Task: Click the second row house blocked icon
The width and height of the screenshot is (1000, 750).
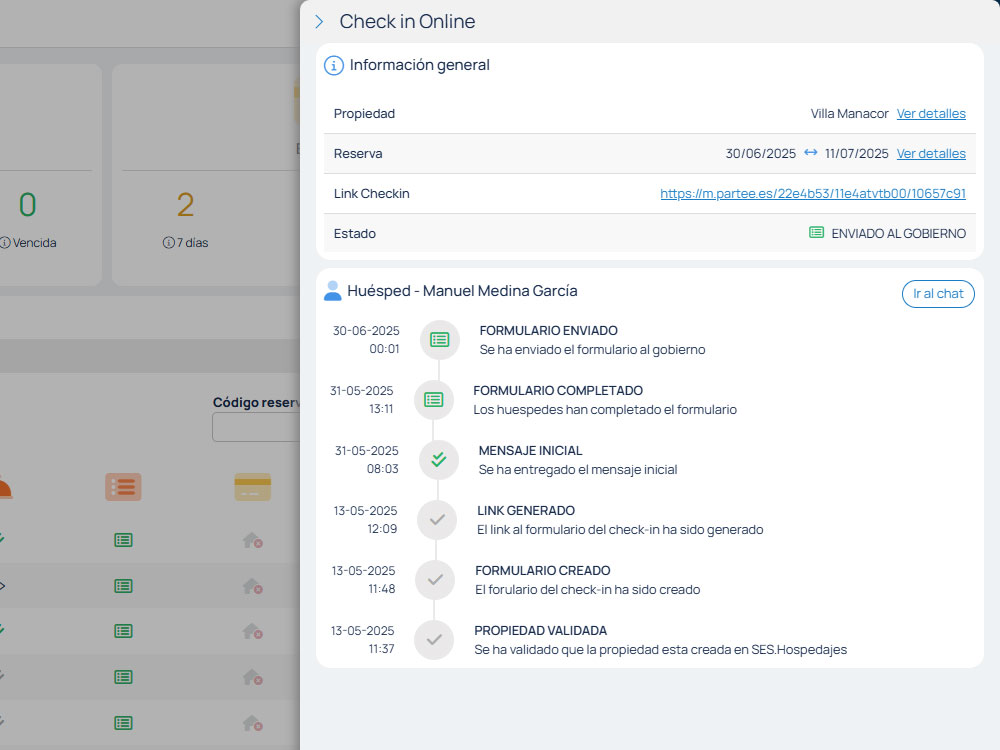Action: (253, 586)
